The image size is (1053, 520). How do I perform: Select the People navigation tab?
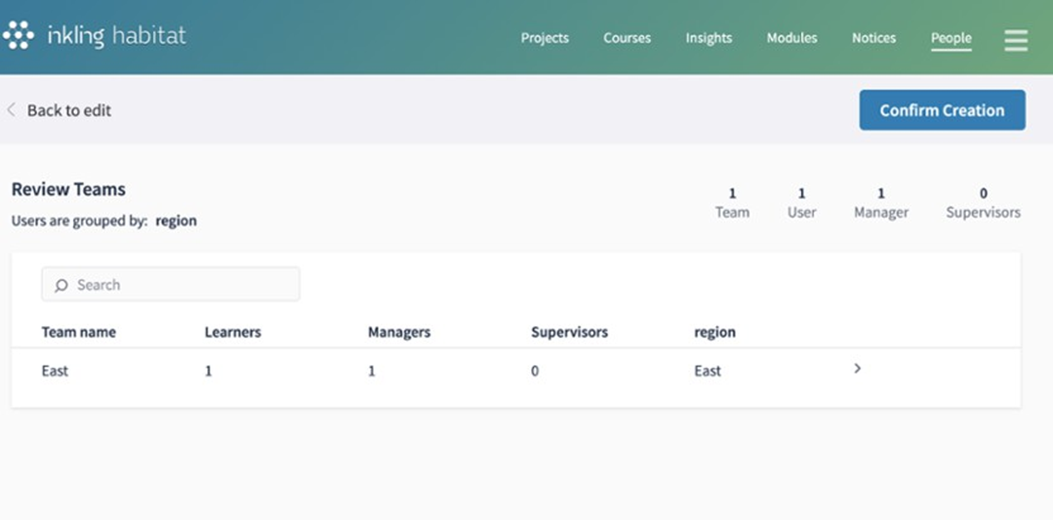(x=951, y=38)
